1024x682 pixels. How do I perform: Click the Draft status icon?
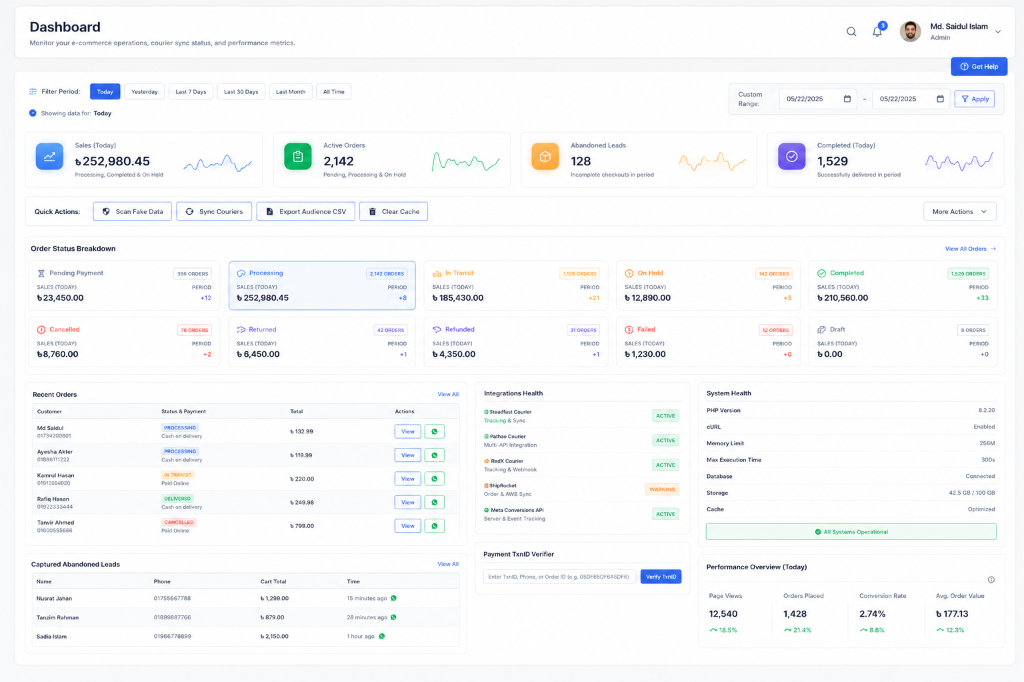(x=822, y=330)
